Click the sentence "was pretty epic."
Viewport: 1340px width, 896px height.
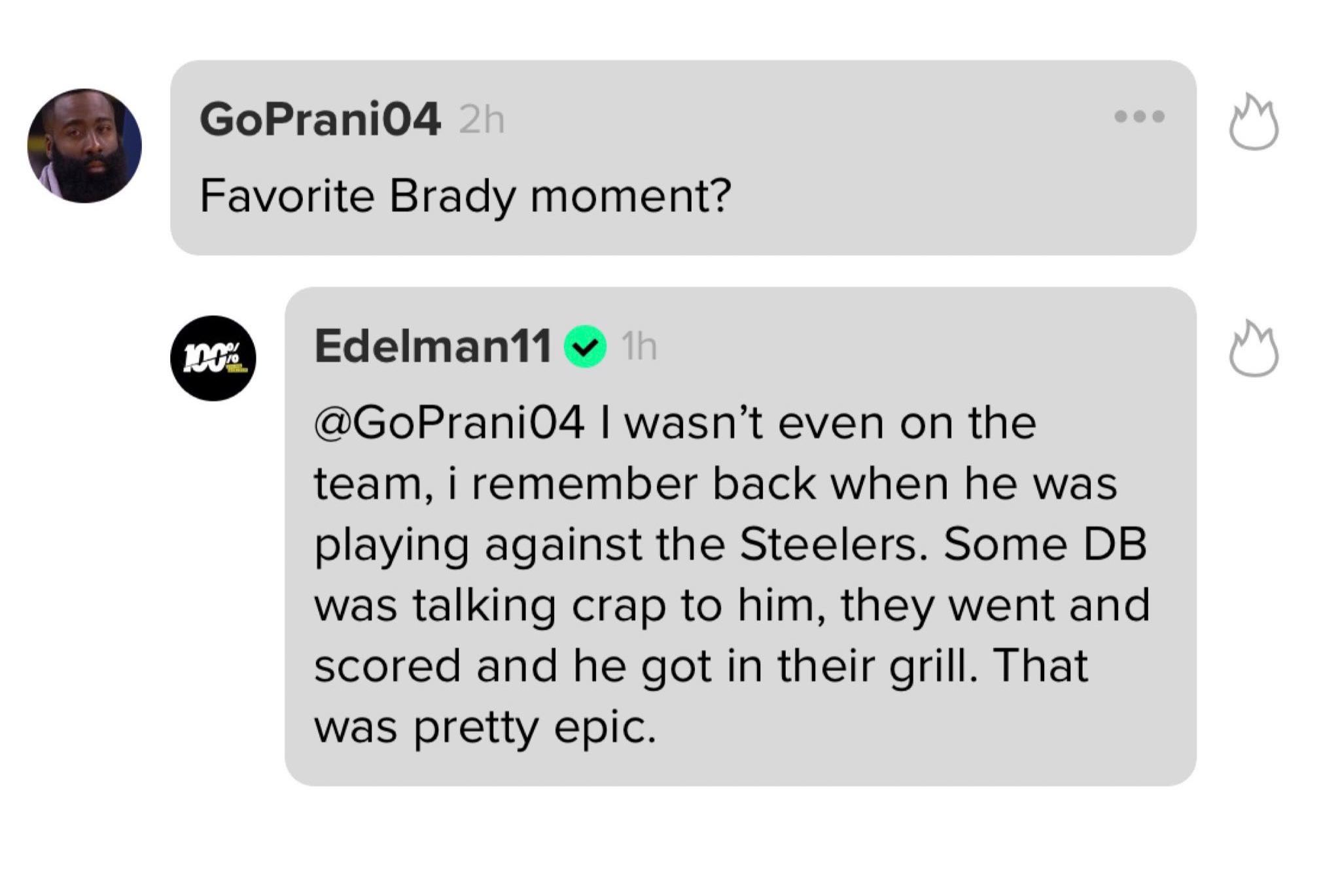pyautogui.click(x=484, y=727)
